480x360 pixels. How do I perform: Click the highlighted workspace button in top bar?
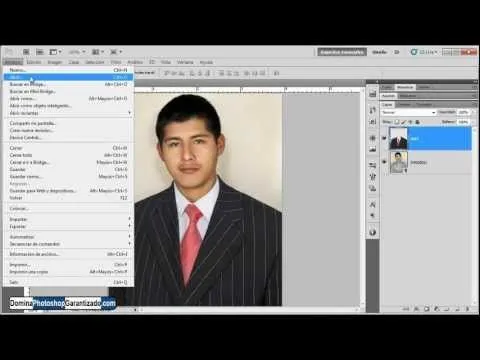(342, 52)
